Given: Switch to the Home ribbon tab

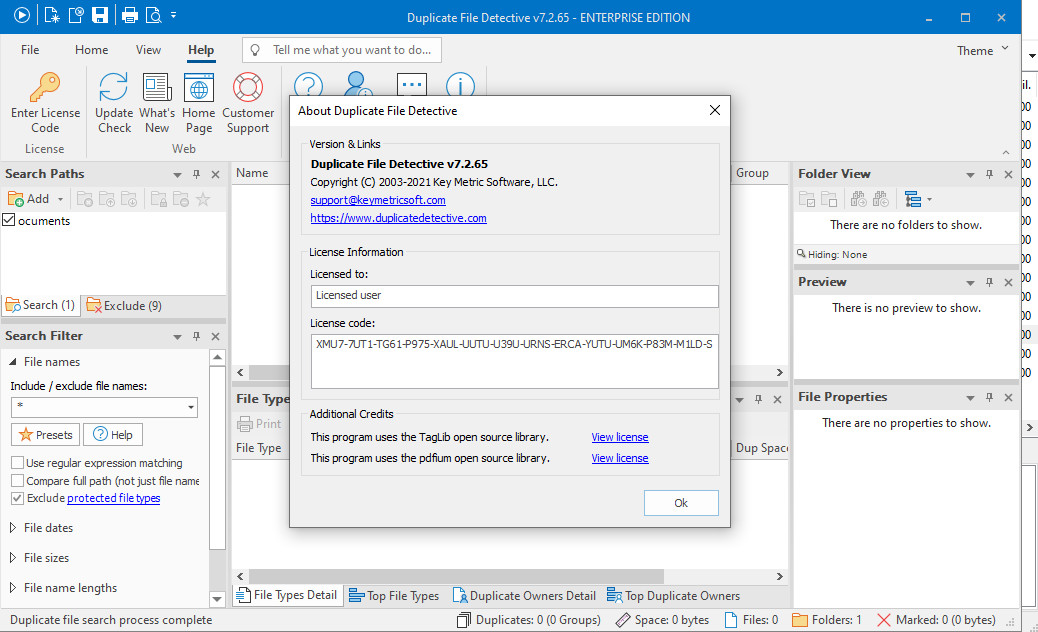Looking at the screenshot, I should pyautogui.click(x=91, y=50).
